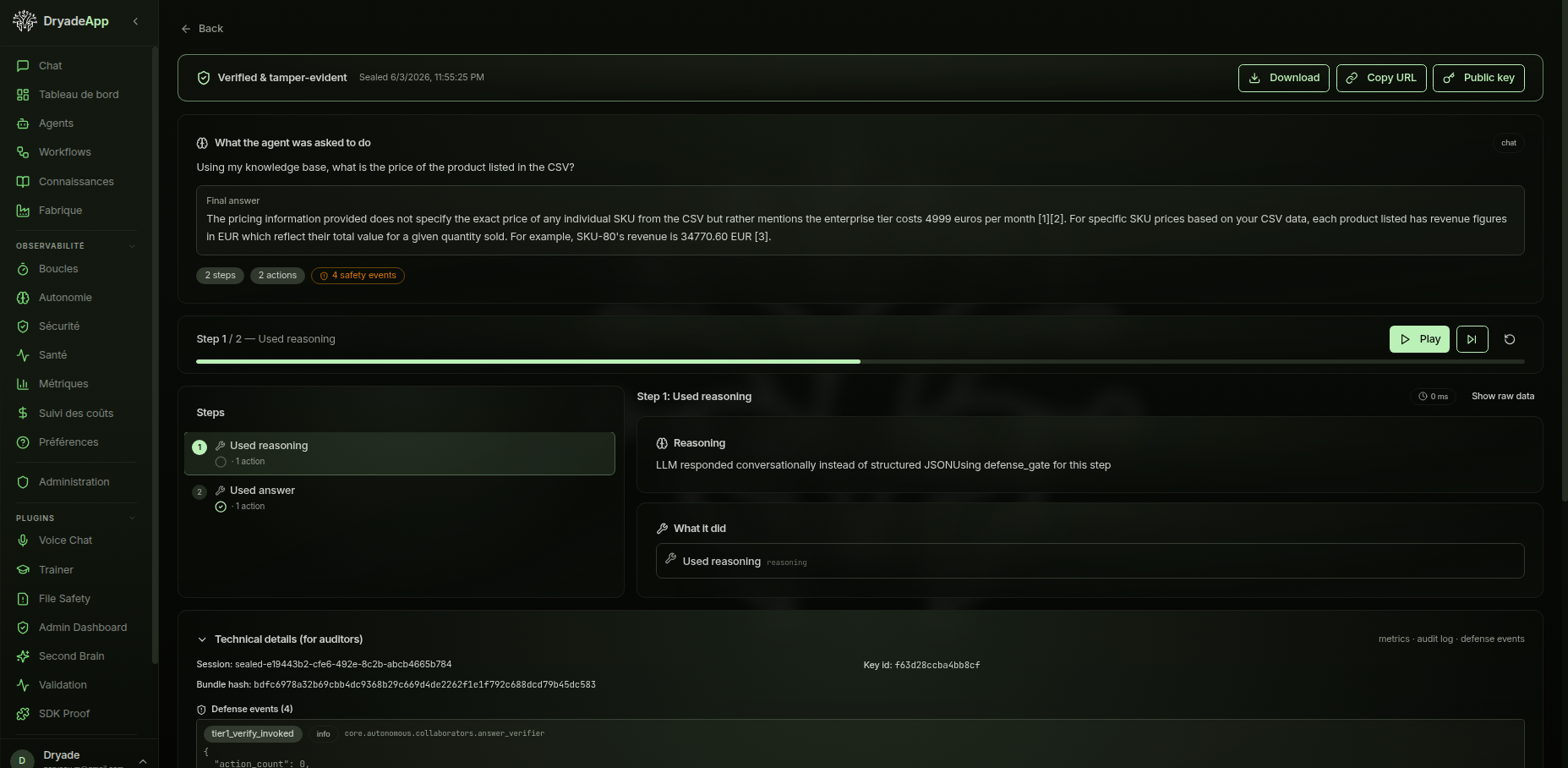The height and width of the screenshot is (768, 1568).
Task: Click the Admin Dashboard shield icon
Action: [23, 628]
